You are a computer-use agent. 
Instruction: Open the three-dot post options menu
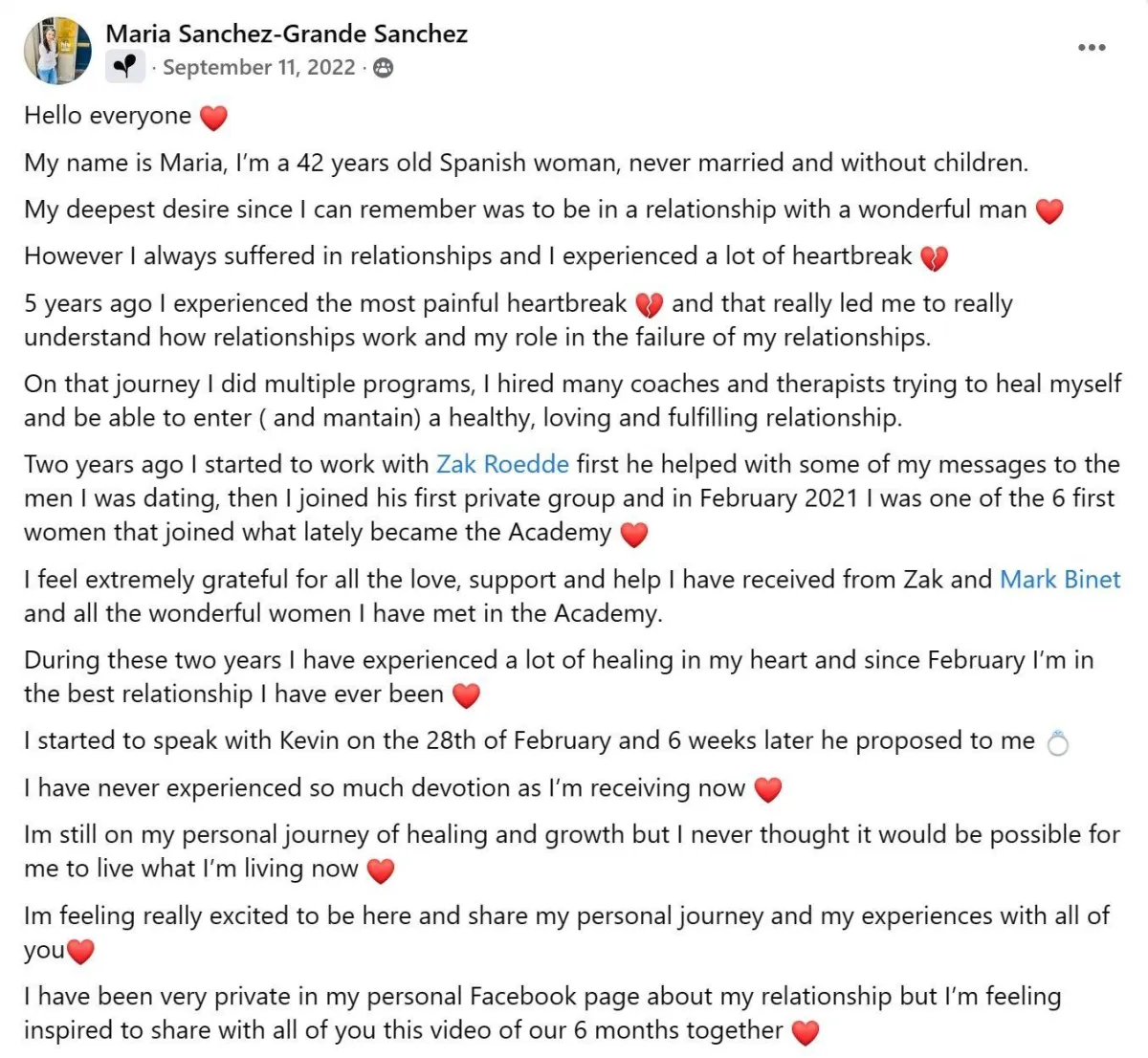1092,47
